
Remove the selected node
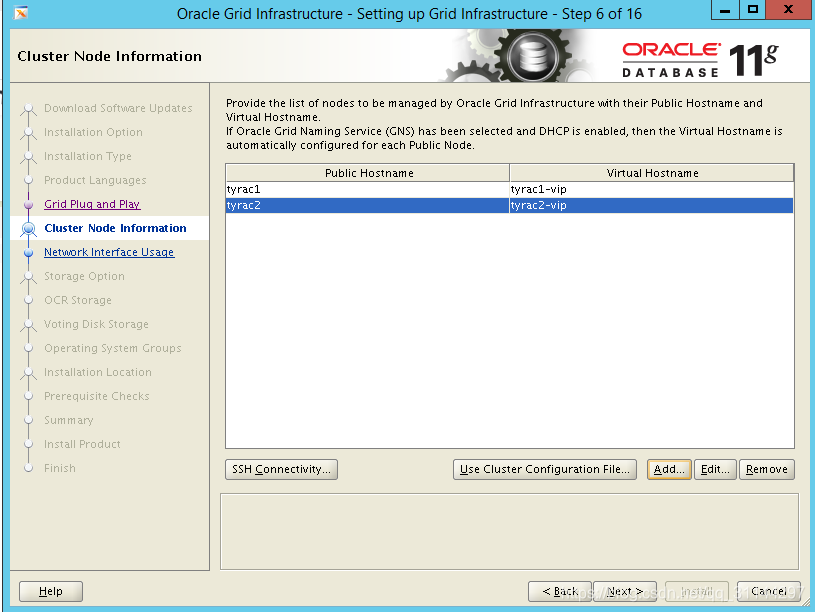click(x=767, y=469)
